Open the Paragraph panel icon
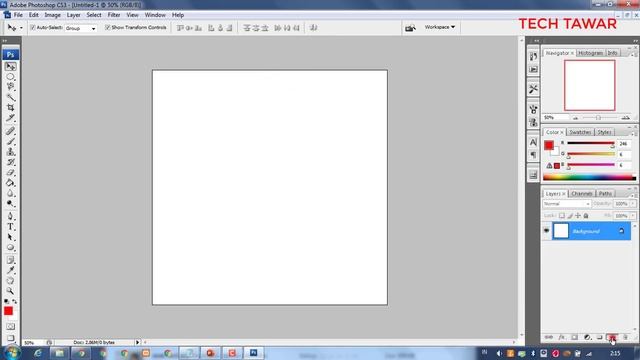This screenshot has width=640, height=360. (x=533, y=155)
